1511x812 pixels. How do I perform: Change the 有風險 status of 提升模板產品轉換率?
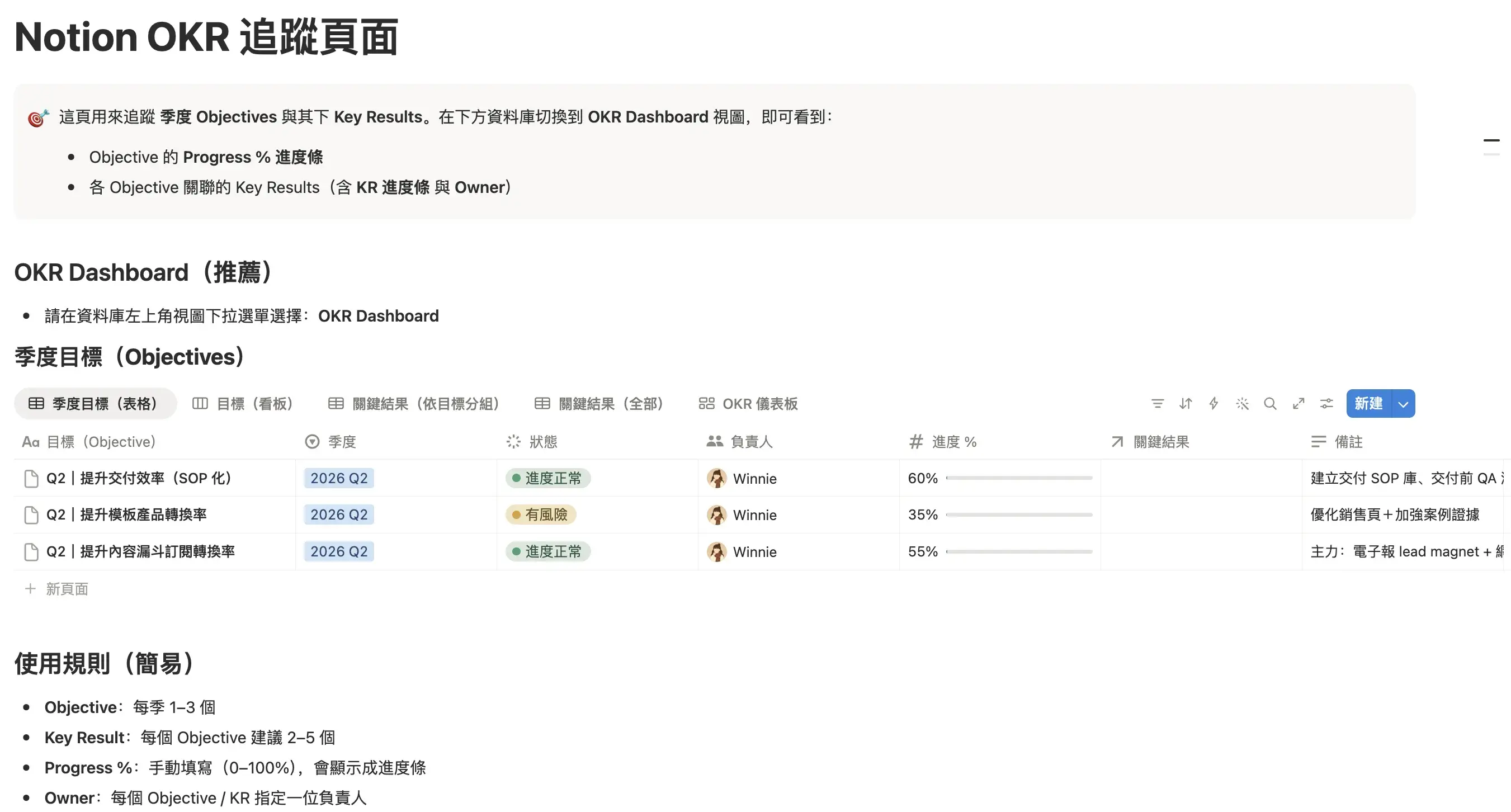click(x=540, y=514)
